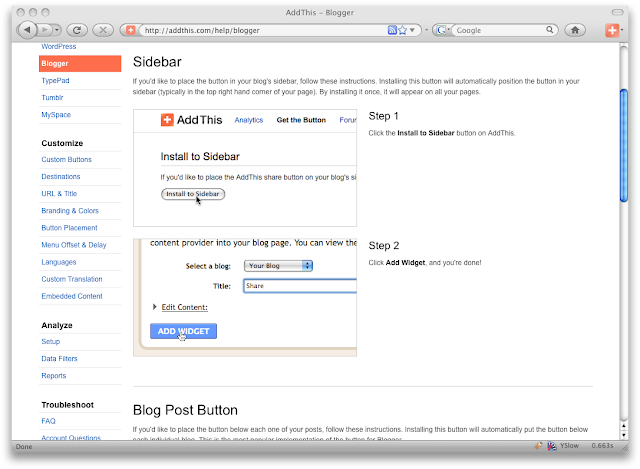
Task: Select the highlighted Blogger sidebar item
Action: pyautogui.click(x=80, y=63)
